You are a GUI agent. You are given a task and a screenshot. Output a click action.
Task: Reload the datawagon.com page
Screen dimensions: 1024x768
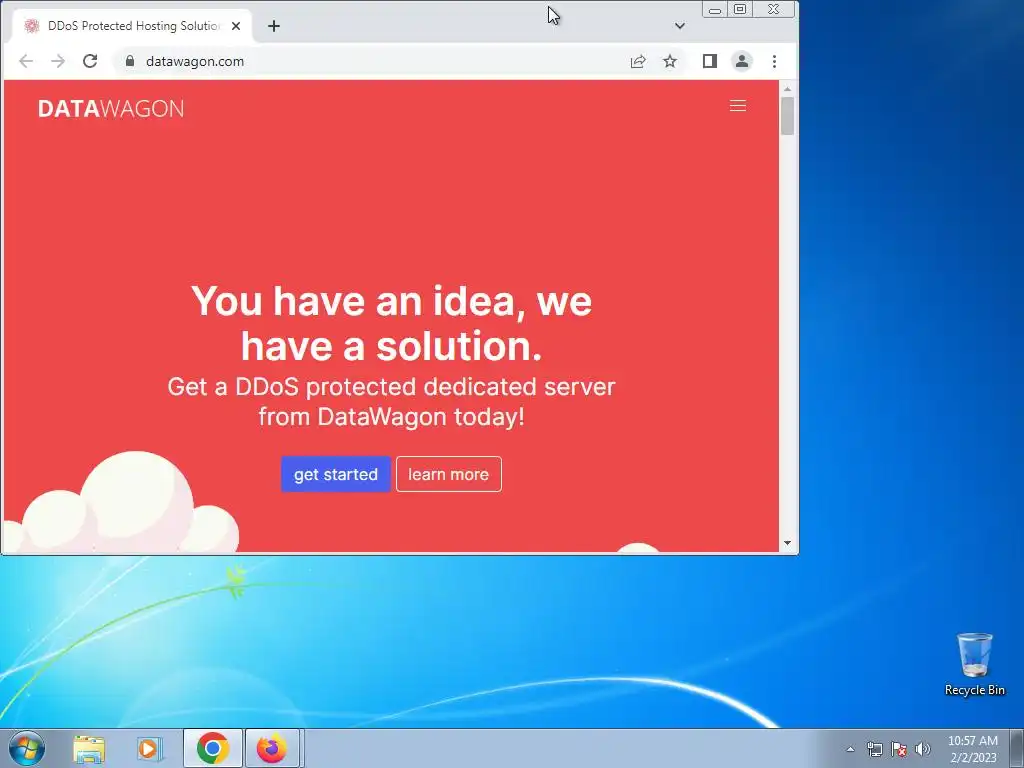click(90, 61)
